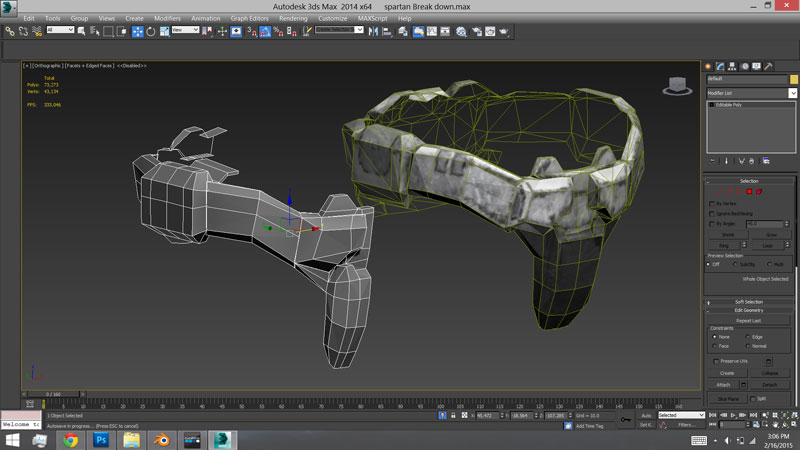Open the Utilities hammer panel tab
The image size is (800, 450).
click(768, 66)
